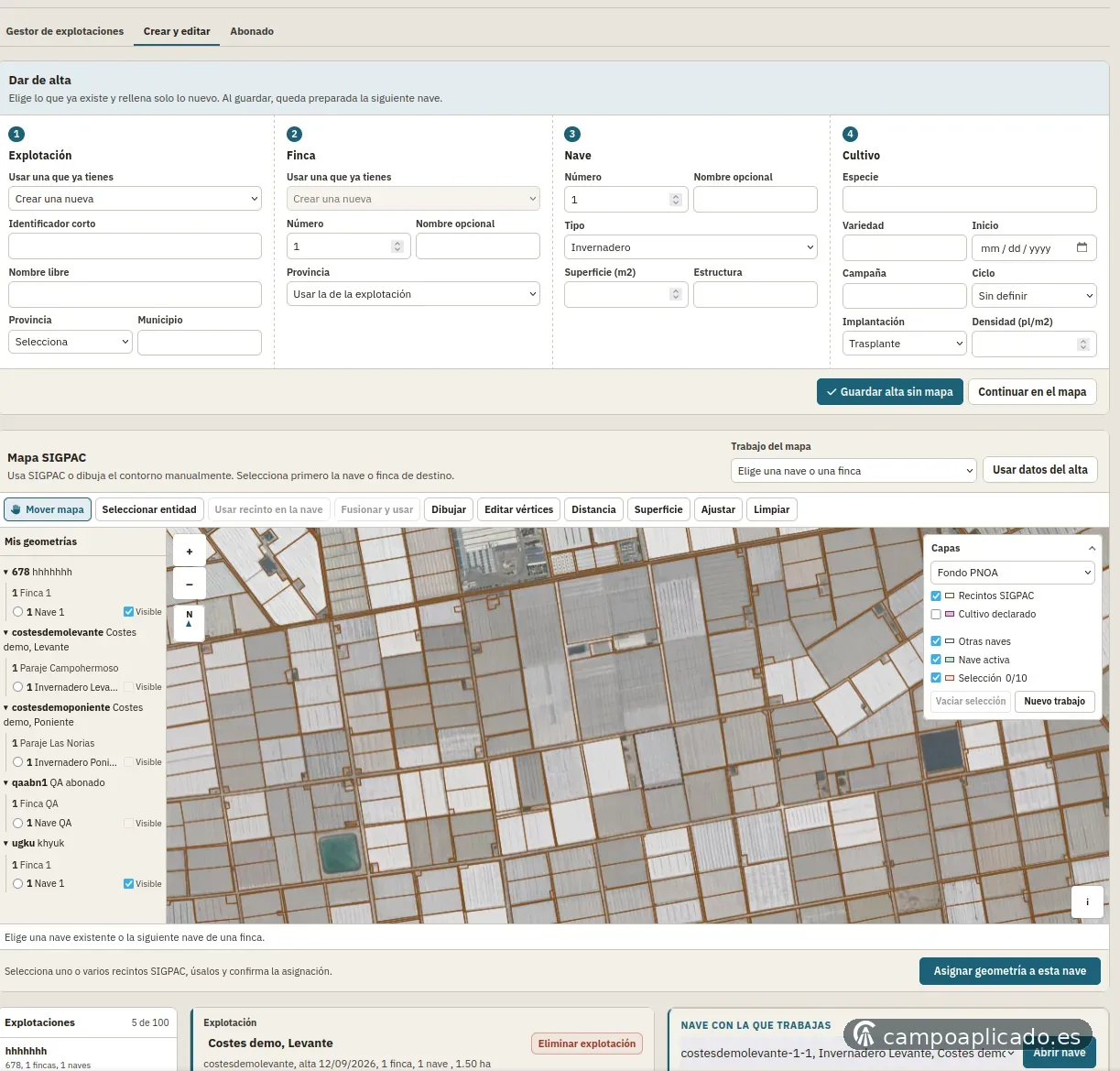Viewport: 1120px width, 1071px height.
Task: Open the Explotación 'Crear una nueva' dropdown
Action: (135, 199)
